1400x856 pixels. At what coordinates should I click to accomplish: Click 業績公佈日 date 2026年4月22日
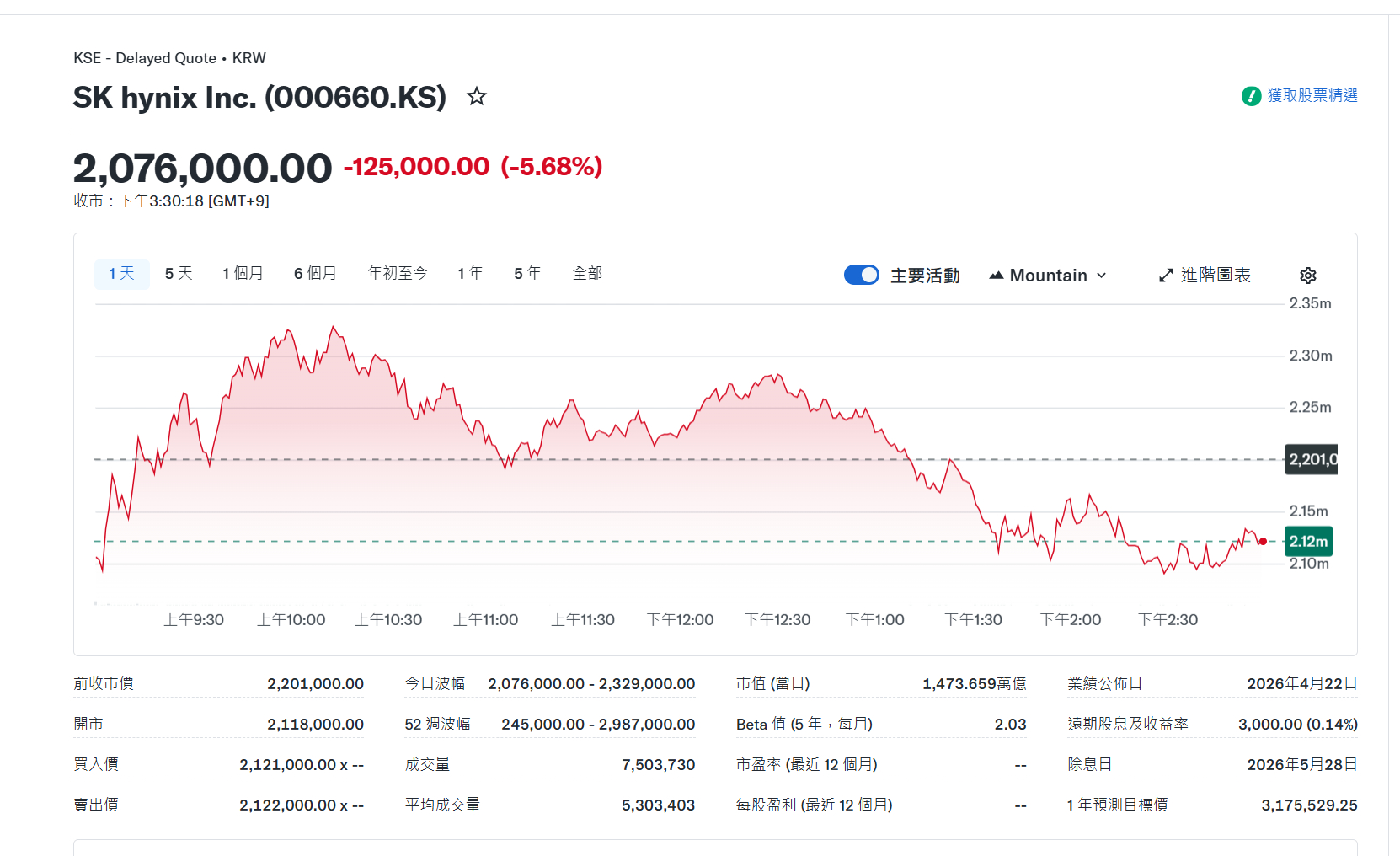1302,684
